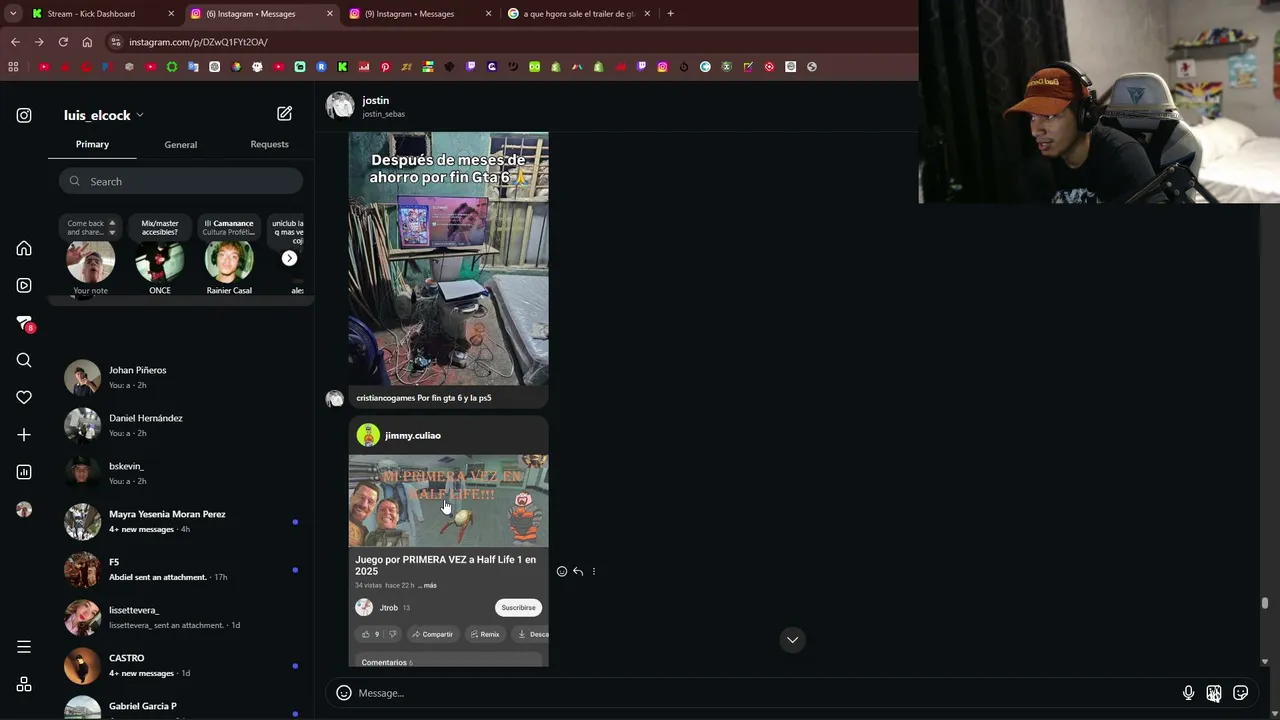The height and width of the screenshot is (720, 1280).
Task: Open the Half Life video thumbnail
Action: click(x=448, y=501)
